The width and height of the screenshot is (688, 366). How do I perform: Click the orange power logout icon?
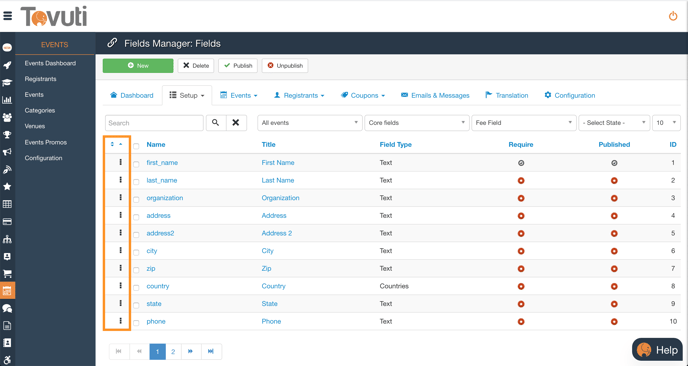point(673,16)
